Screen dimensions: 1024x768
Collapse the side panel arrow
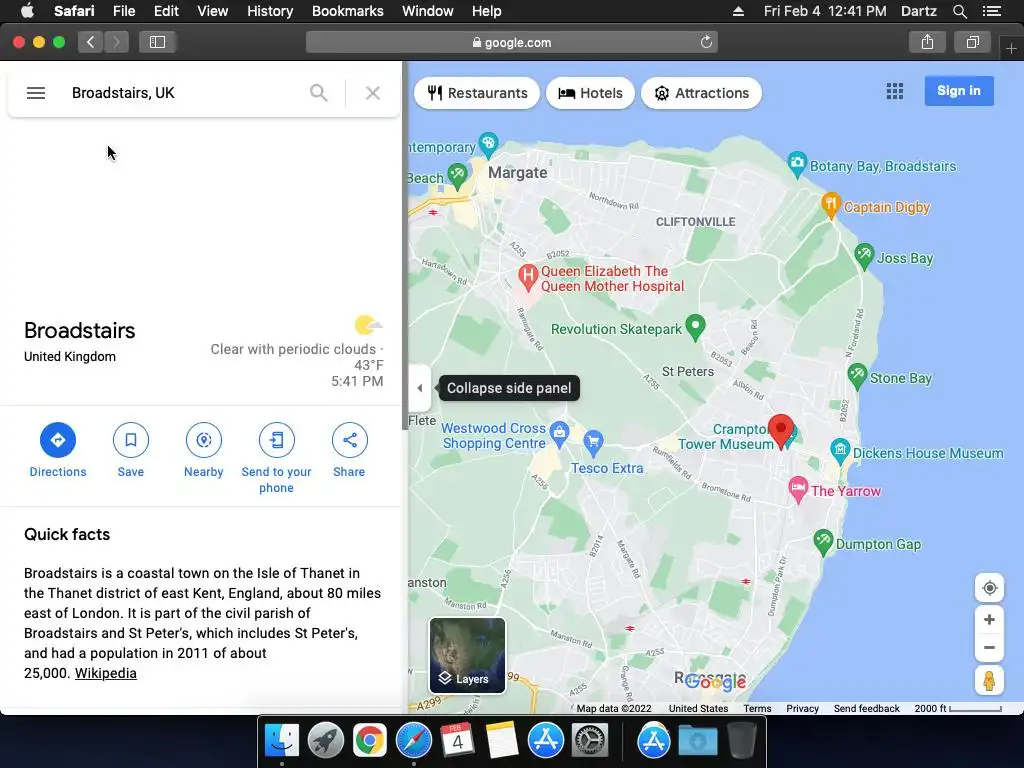tap(420, 388)
